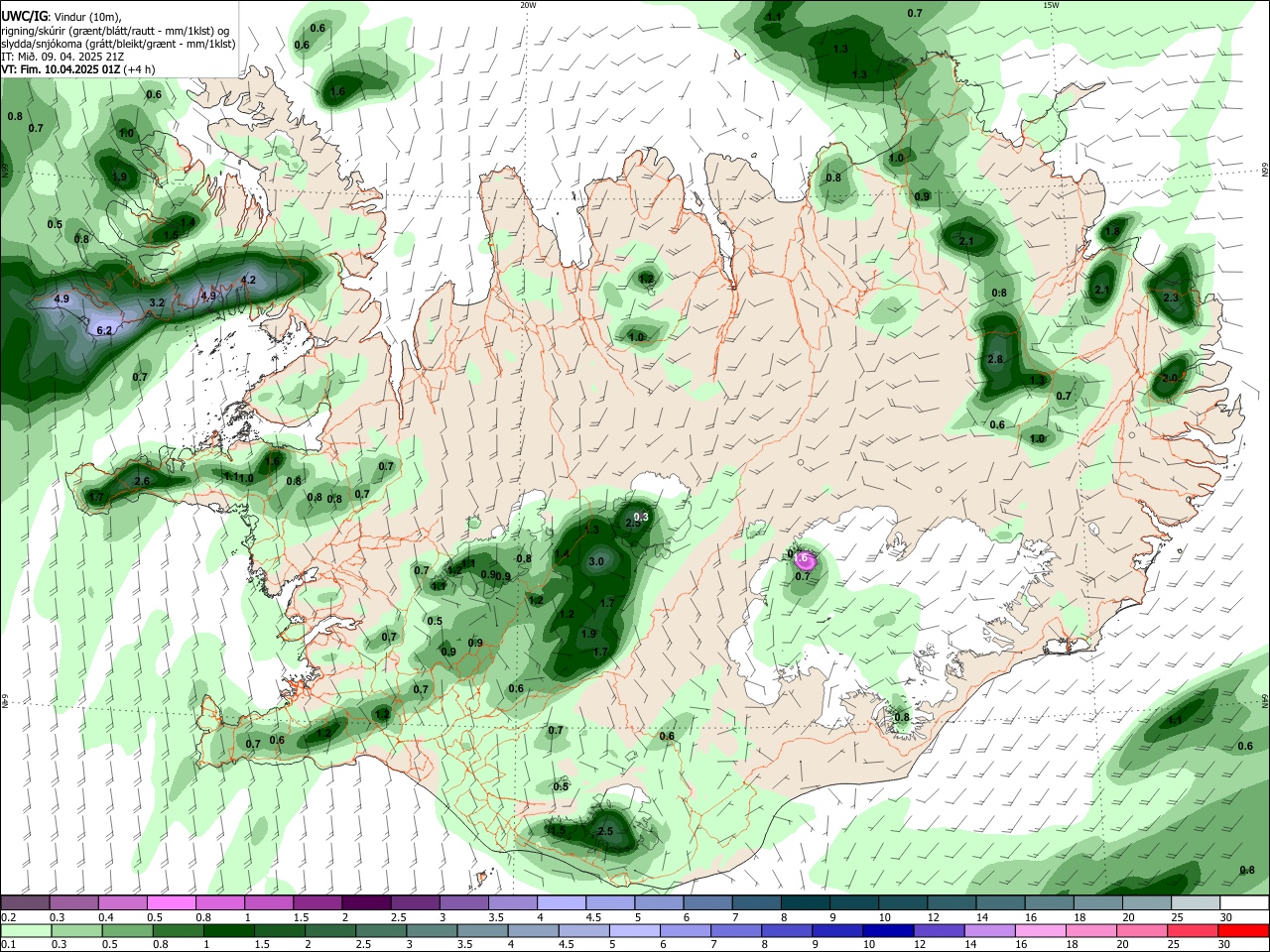Click the 6.2 precipitation value on the map

[x=104, y=331]
